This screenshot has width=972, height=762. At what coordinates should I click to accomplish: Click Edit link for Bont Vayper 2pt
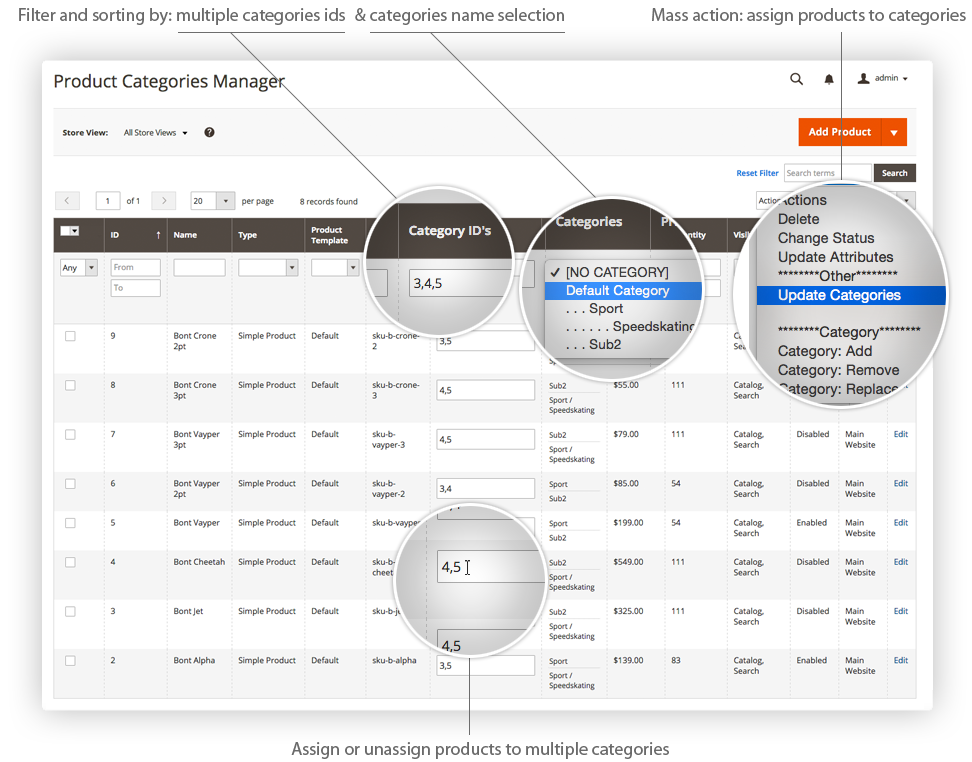pyautogui.click(x=900, y=483)
